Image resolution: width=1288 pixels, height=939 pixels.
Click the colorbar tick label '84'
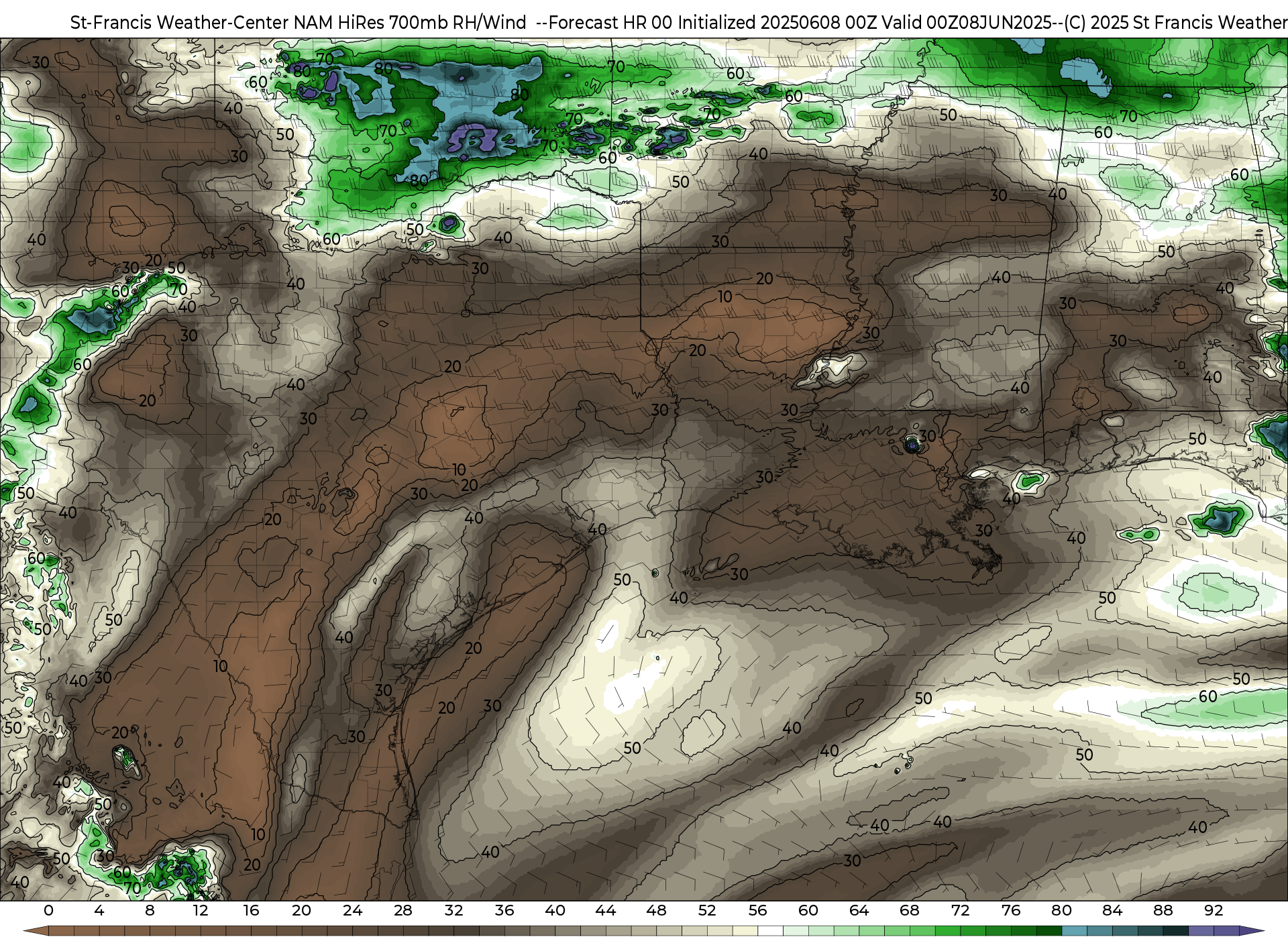1112,910
